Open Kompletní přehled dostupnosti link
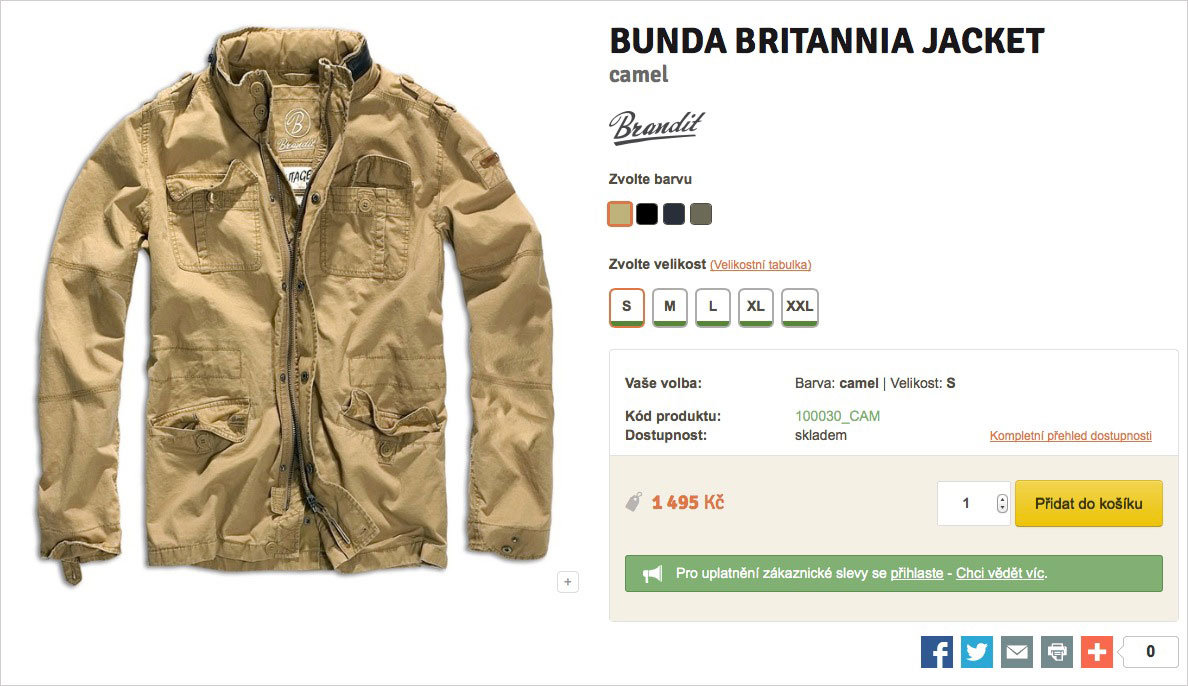 pyautogui.click(x=1071, y=436)
